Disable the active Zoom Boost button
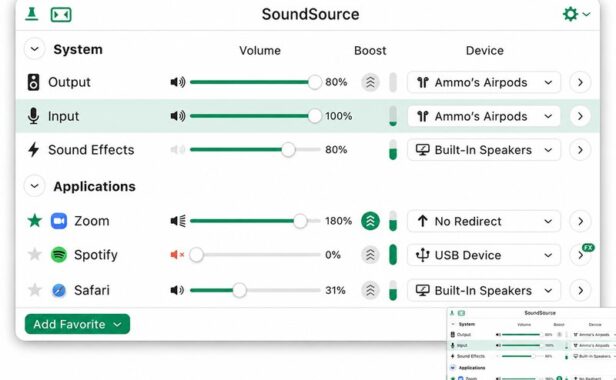The height and width of the screenshot is (380, 616). [370, 221]
